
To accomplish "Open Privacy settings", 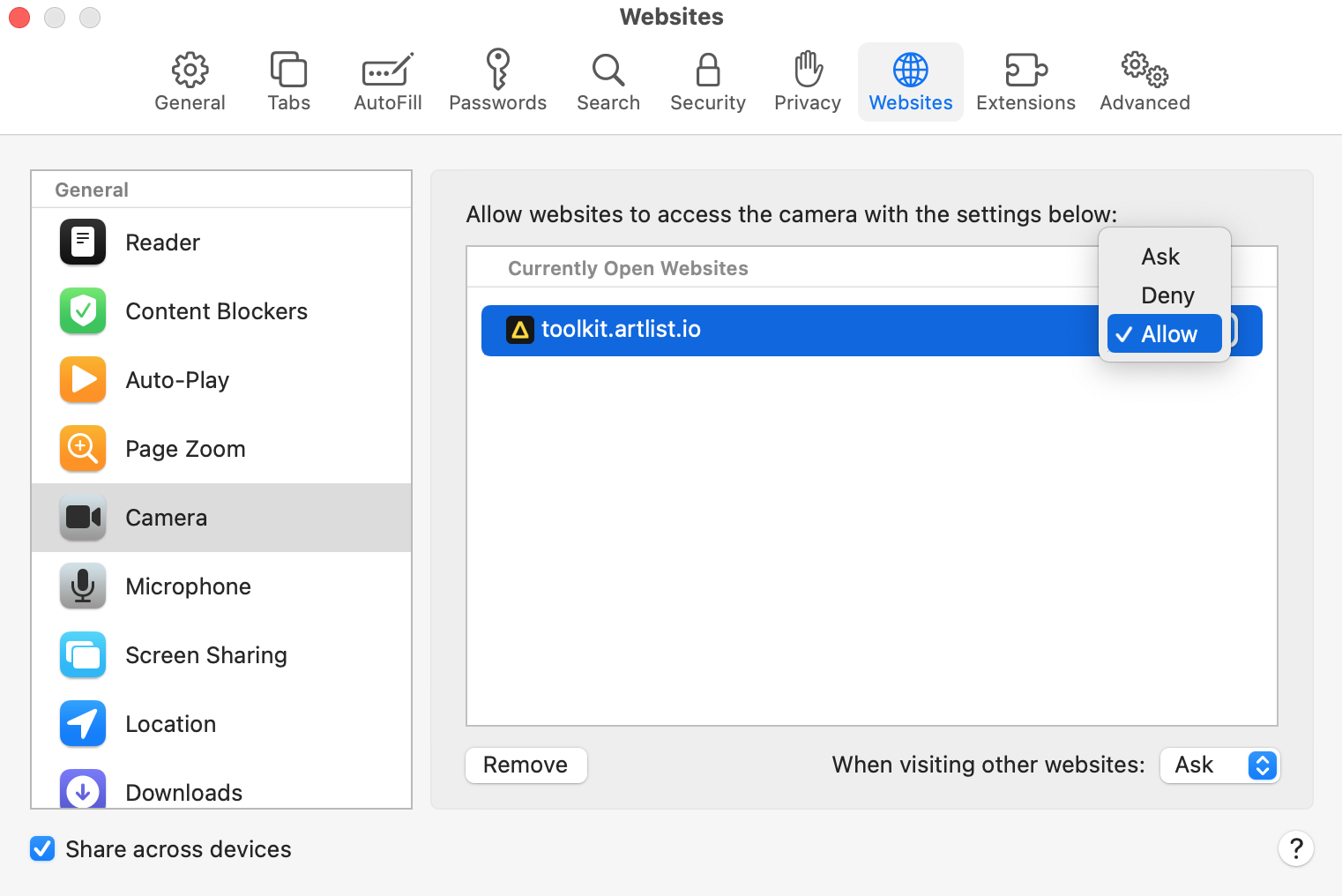I will (x=807, y=81).
